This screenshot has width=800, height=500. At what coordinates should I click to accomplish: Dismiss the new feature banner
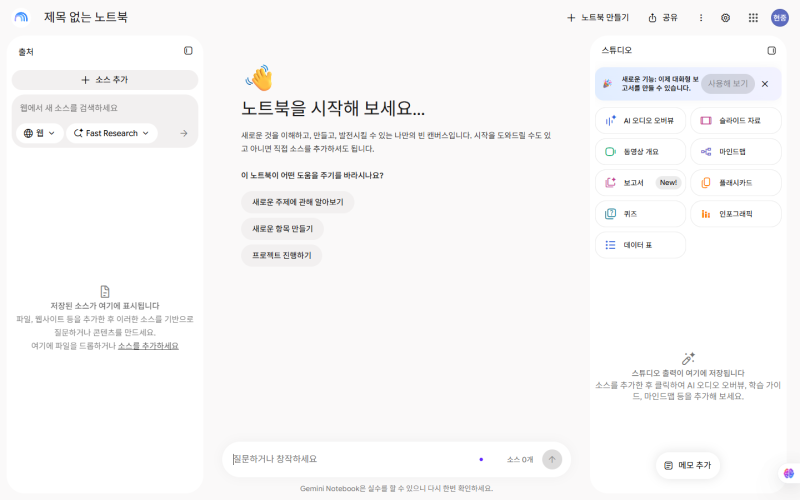(765, 84)
